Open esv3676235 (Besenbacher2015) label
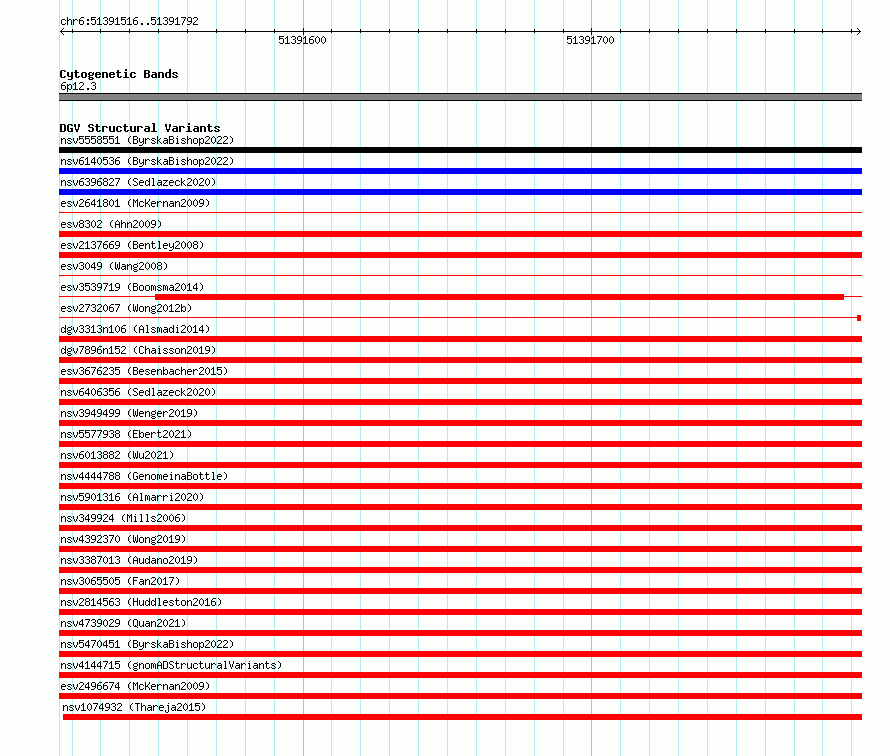 (x=144, y=371)
